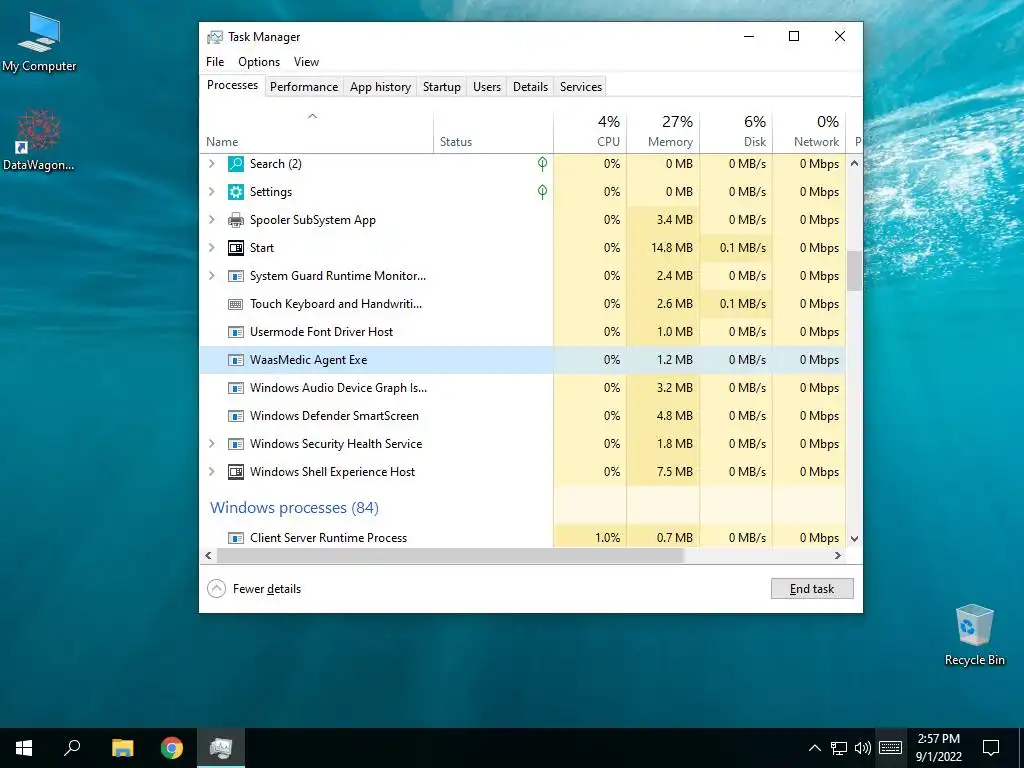Expand the Spooler SubSystem App row
This screenshot has height=768, width=1024.
coord(212,220)
